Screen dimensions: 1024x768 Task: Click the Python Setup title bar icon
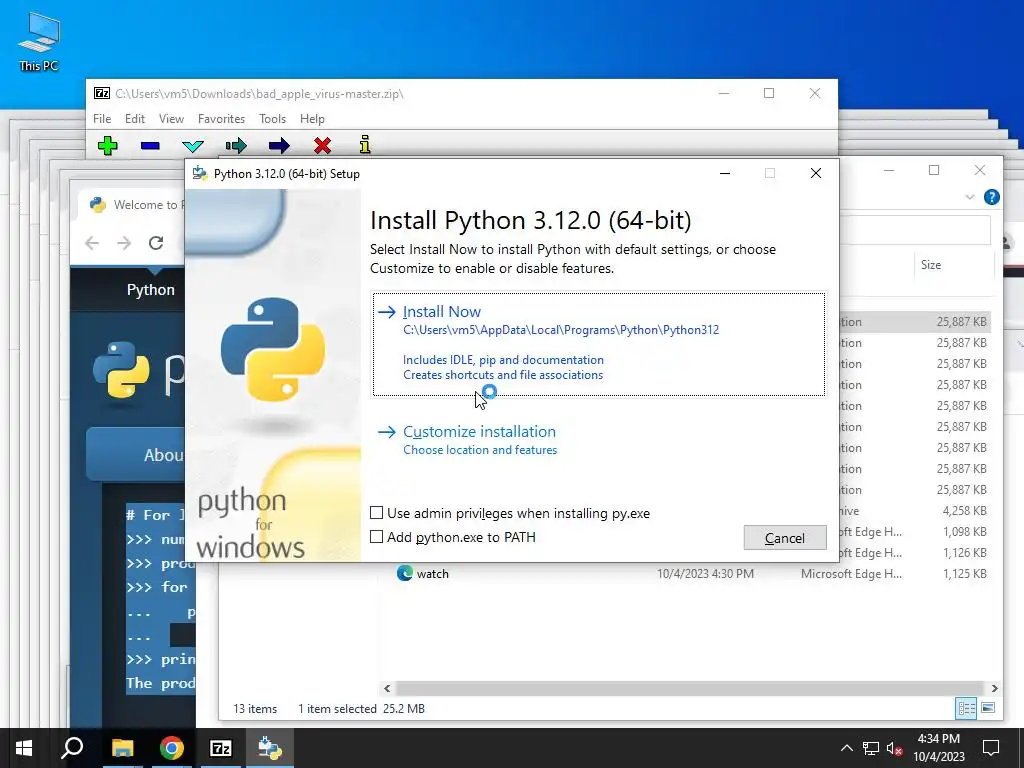200,174
